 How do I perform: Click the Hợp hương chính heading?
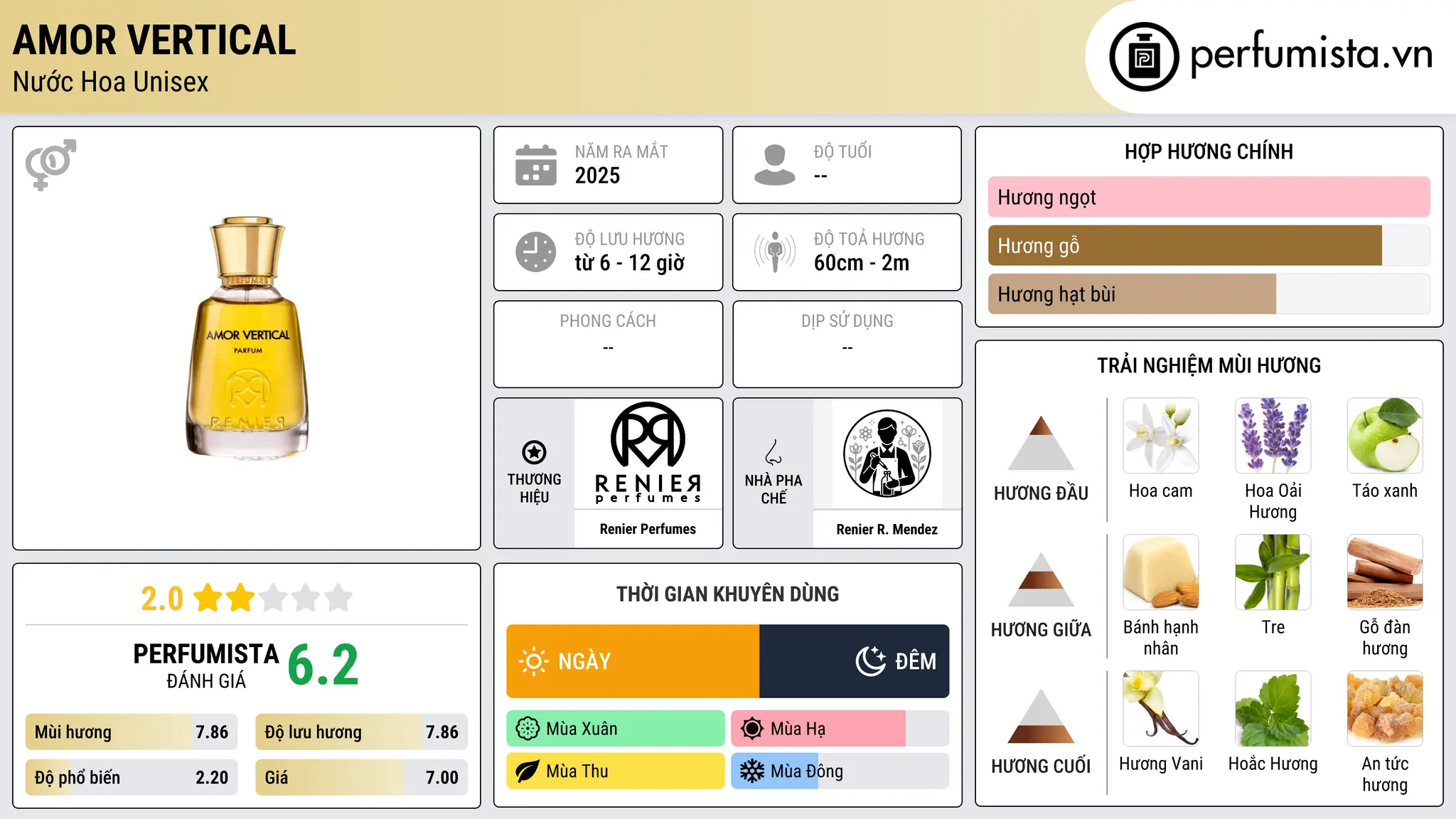coord(1209,151)
